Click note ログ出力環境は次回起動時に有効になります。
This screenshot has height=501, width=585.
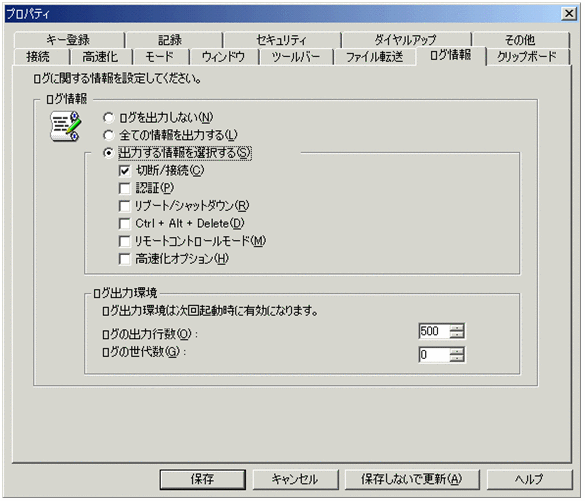coord(210,310)
